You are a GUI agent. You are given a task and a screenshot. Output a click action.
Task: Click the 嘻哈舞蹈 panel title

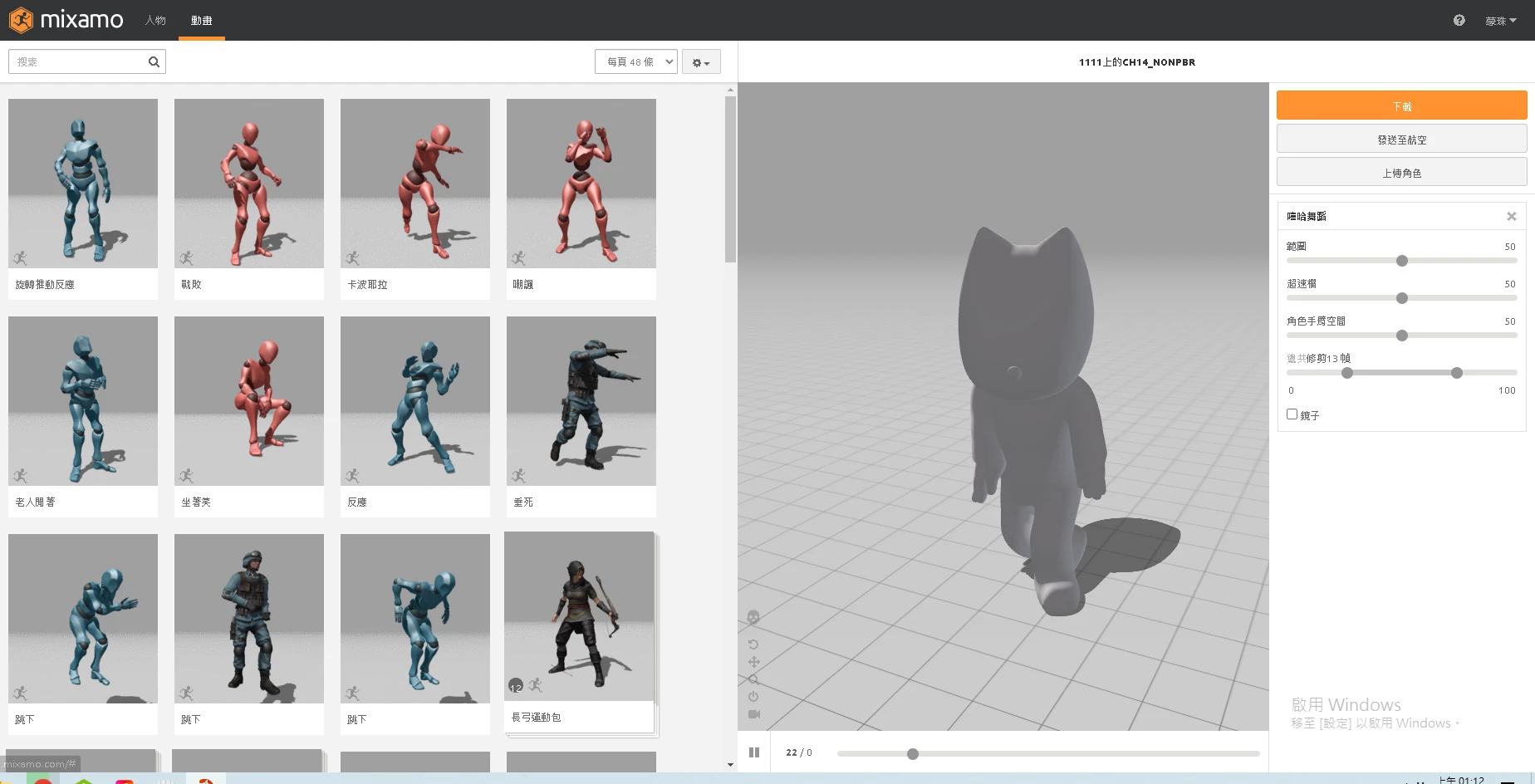(1307, 216)
